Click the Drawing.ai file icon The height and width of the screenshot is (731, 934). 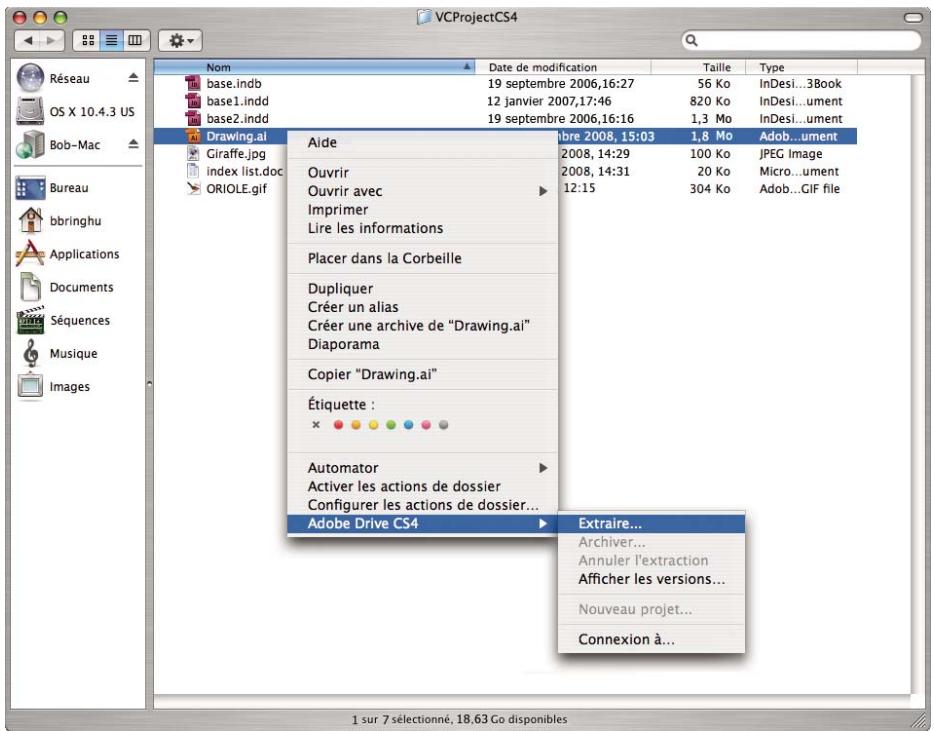click(192, 136)
